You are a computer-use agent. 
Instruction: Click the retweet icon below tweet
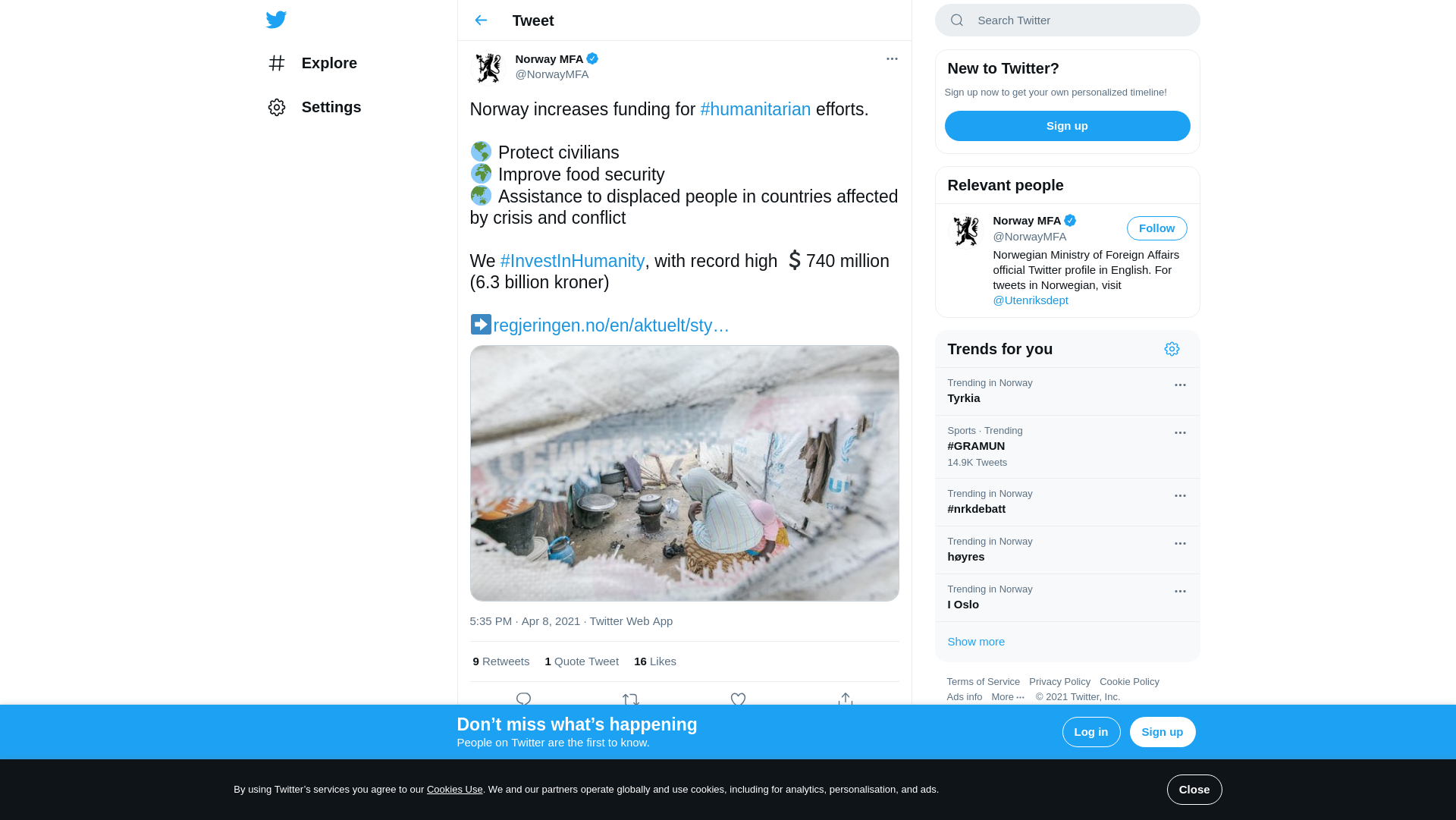coord(630,699)
